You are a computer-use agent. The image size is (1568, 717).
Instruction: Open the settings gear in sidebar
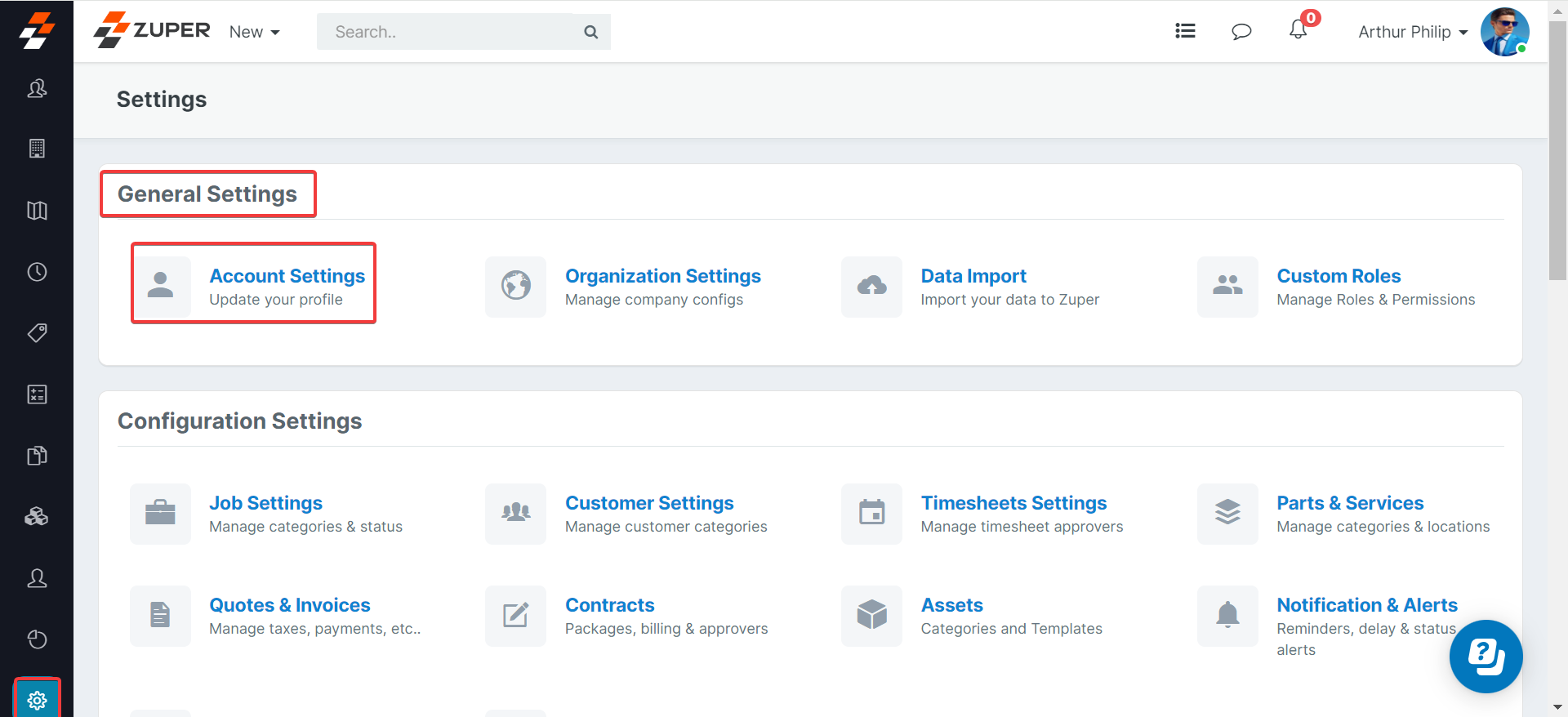point(37,700)
